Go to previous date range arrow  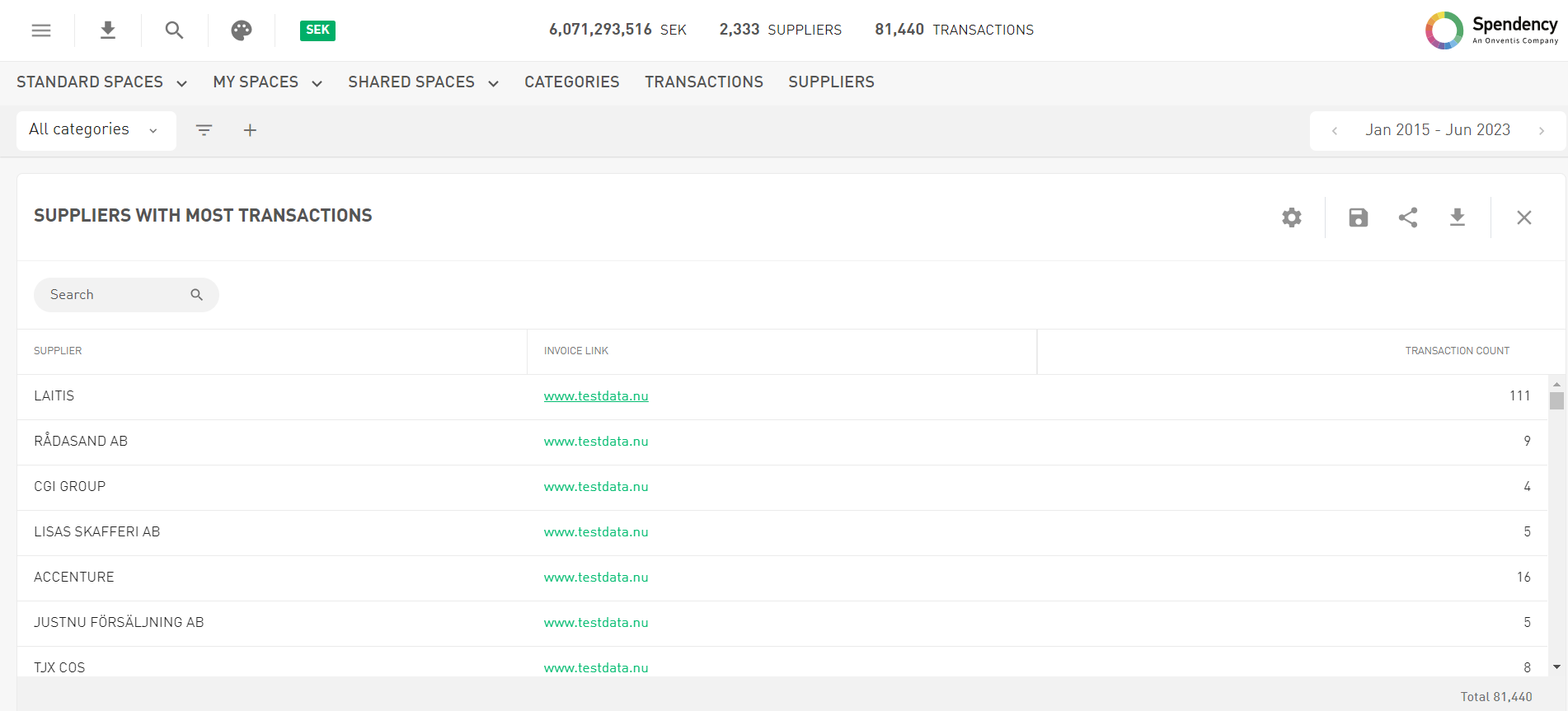point(1335,131)
